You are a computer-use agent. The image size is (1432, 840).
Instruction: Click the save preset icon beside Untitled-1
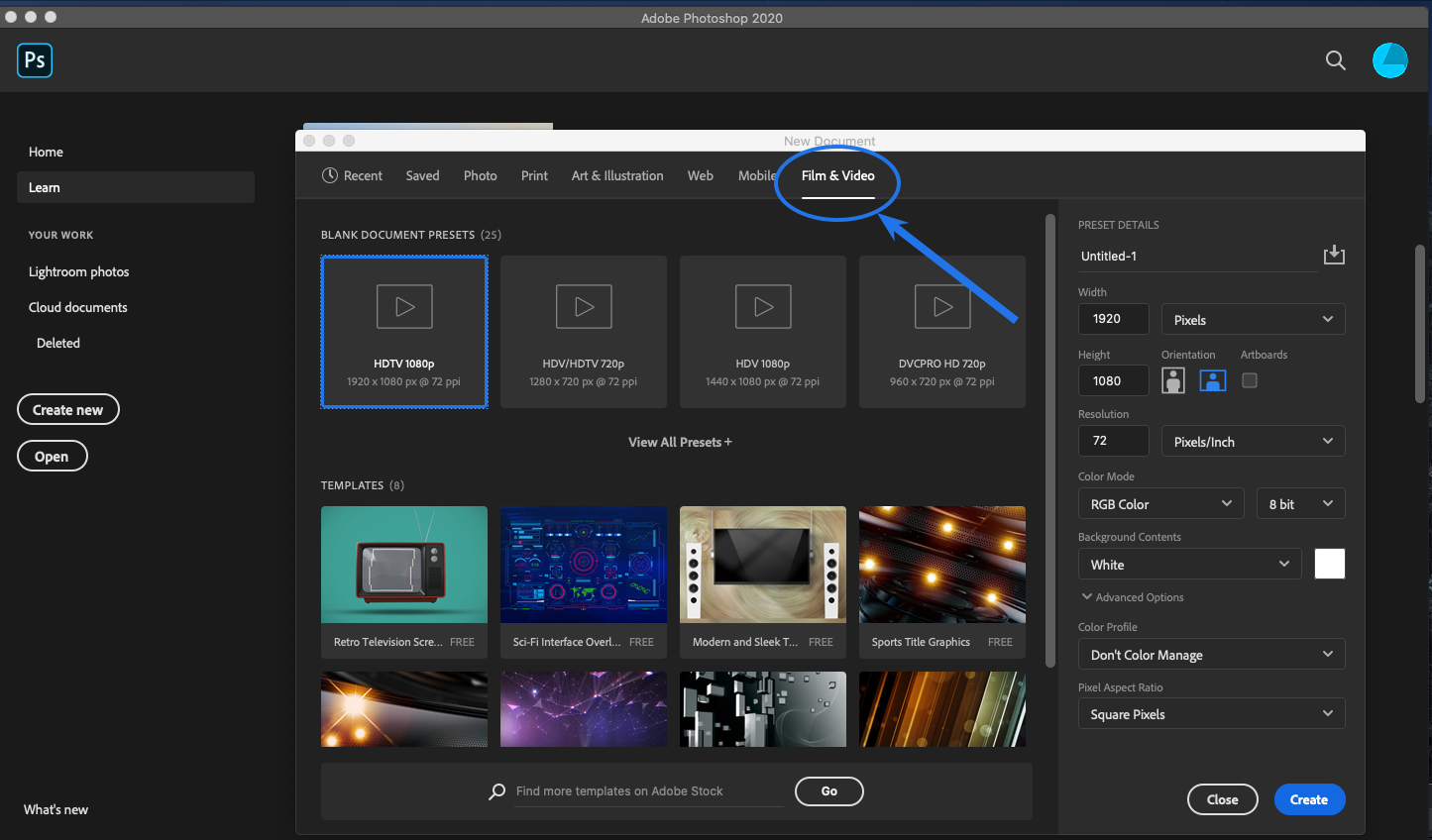1334,256
